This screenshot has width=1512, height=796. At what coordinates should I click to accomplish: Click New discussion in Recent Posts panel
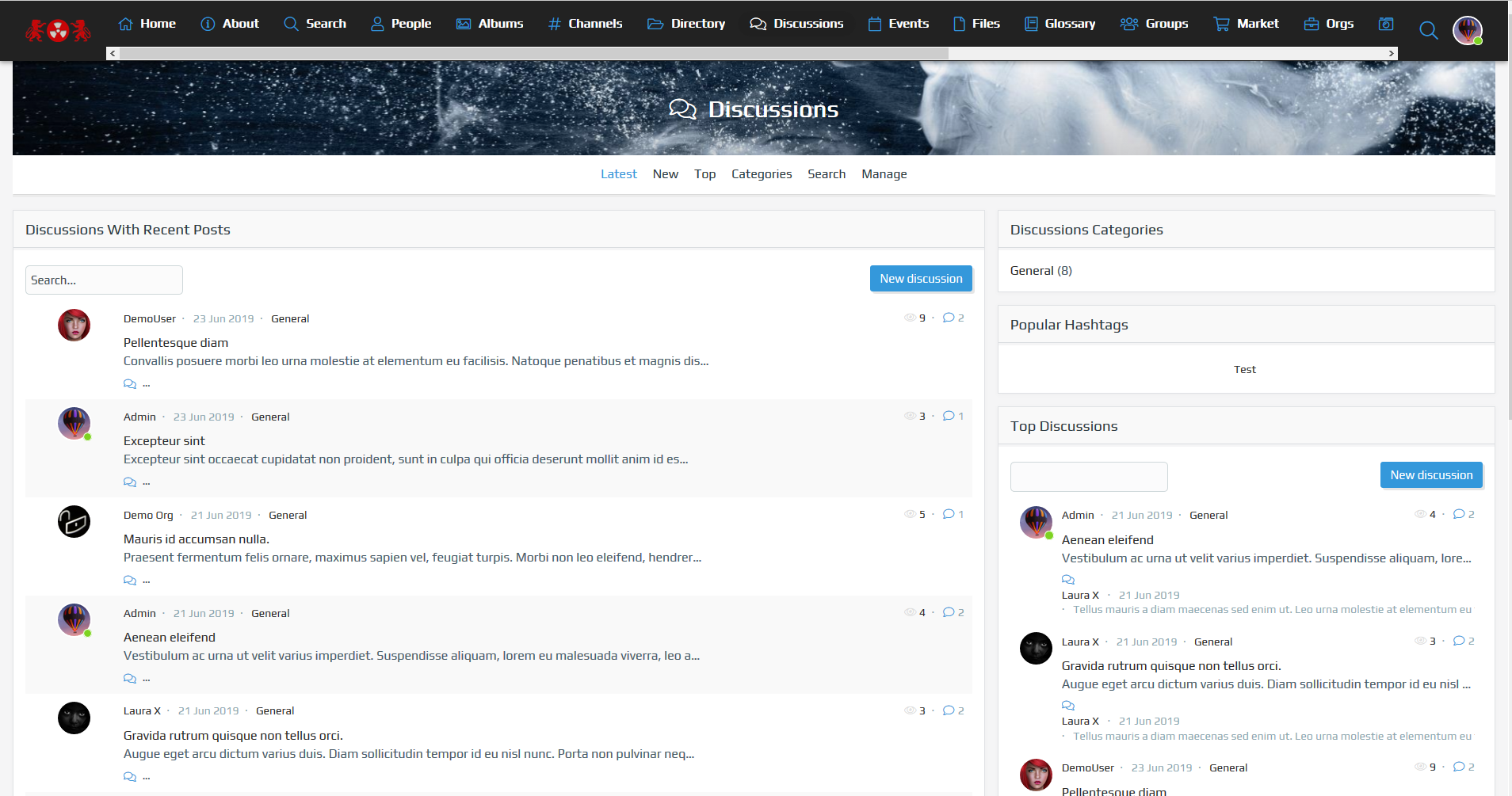coord(920,279)
